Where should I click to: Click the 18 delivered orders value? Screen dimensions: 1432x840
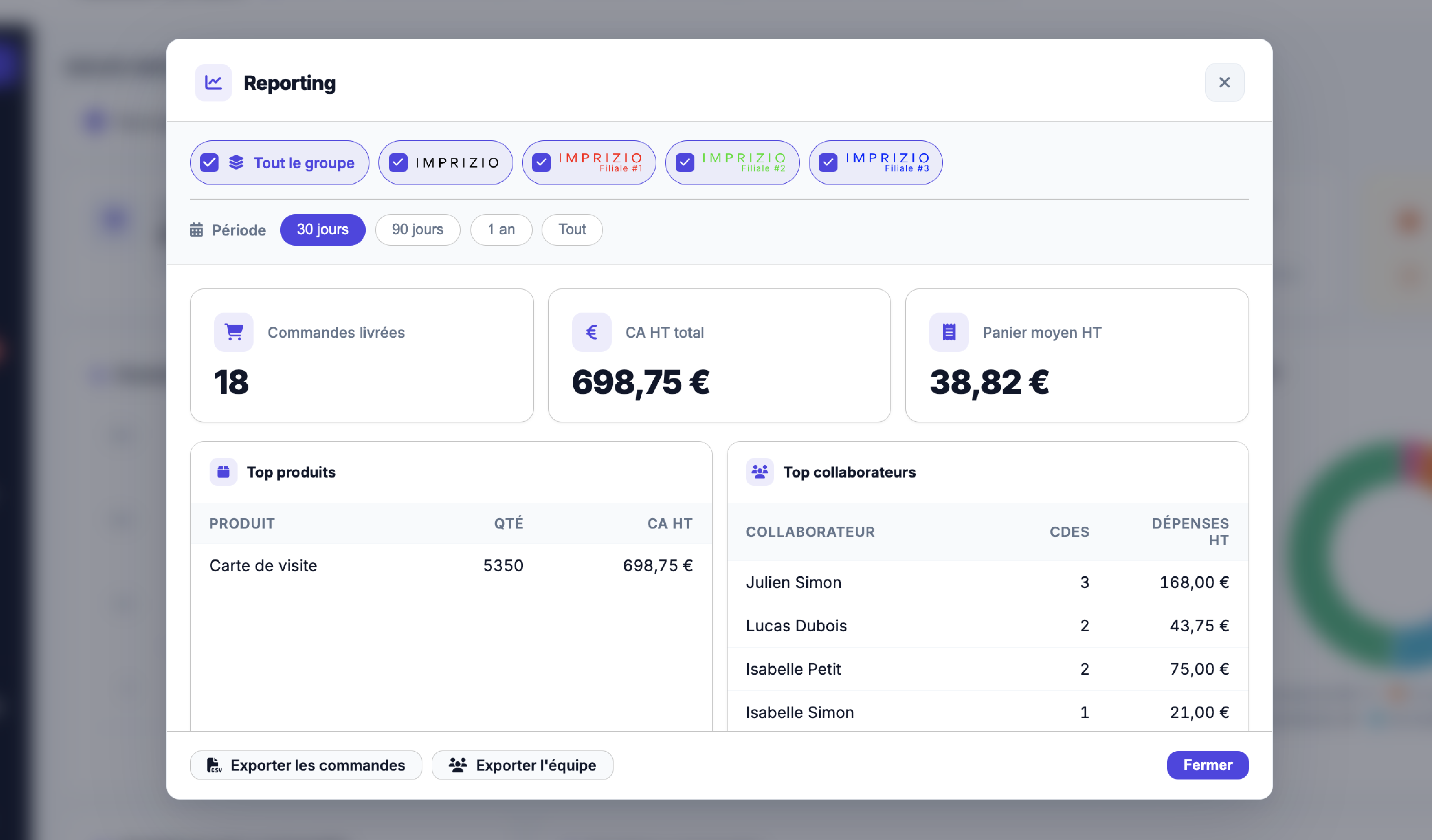click(231, 382)
